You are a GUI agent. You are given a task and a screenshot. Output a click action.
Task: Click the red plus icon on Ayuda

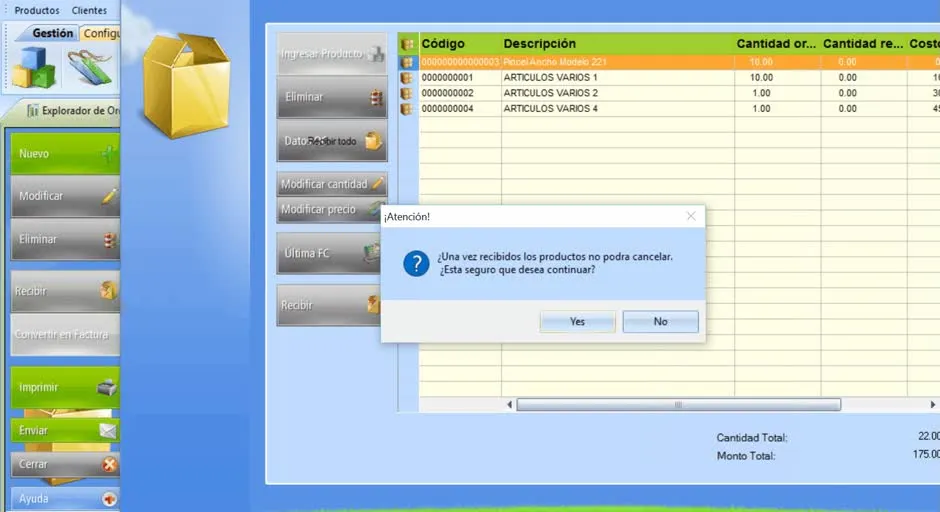[109, 499]
